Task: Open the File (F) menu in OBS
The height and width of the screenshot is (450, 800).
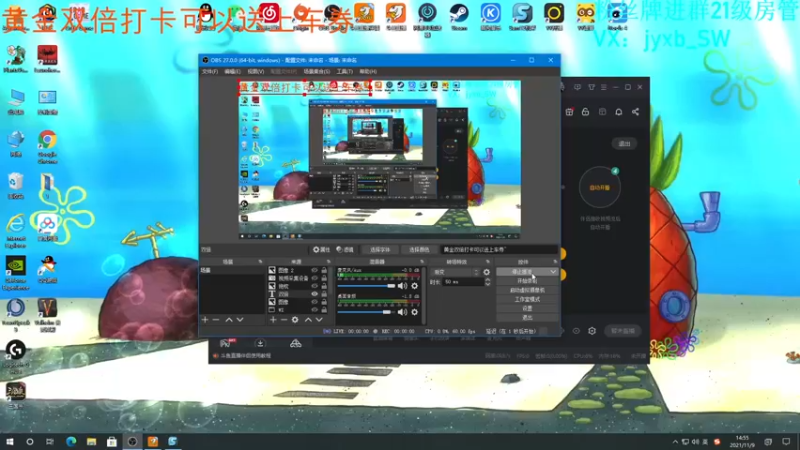Action: pos(210,71)
